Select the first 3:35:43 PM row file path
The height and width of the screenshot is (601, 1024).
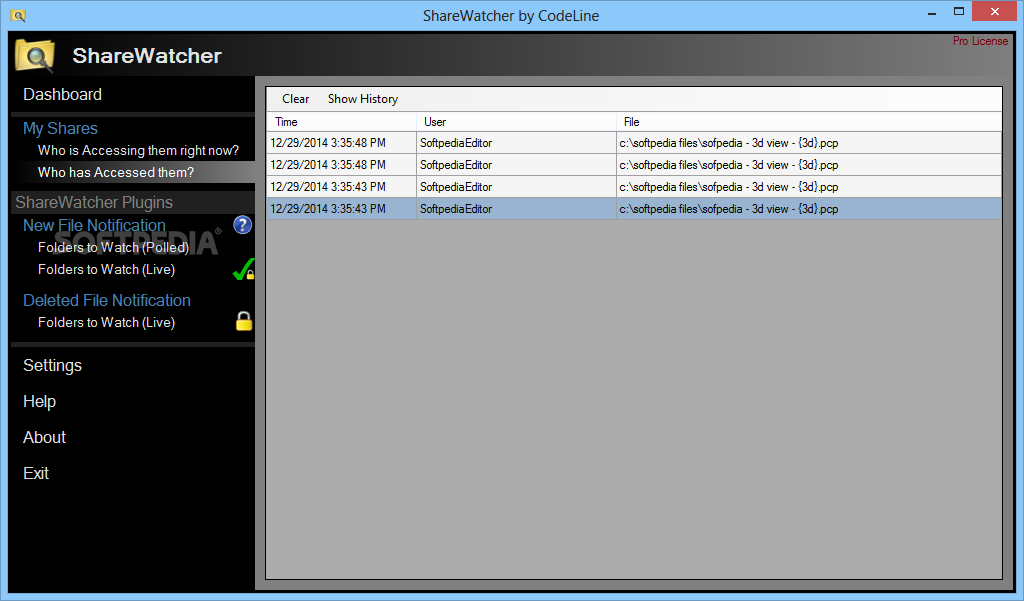pyautogui.click(x=808, y=187)
